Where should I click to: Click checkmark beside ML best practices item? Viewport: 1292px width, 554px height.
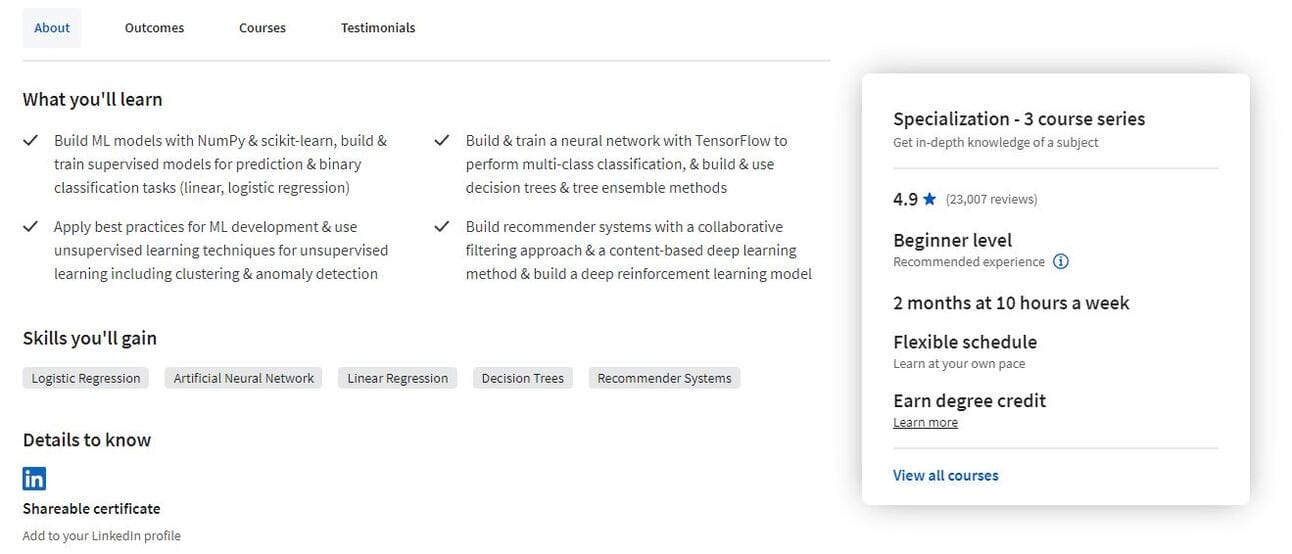click(x=31, y=227)
